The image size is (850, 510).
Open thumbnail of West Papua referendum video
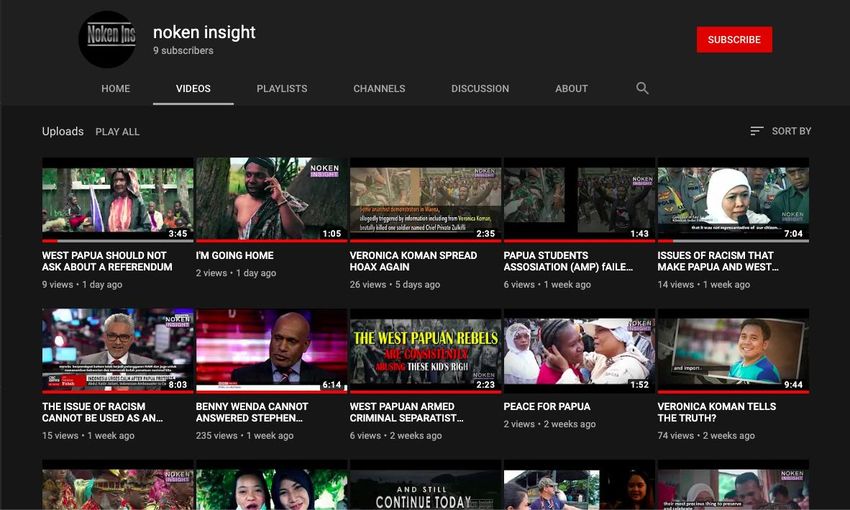[118, 199]
